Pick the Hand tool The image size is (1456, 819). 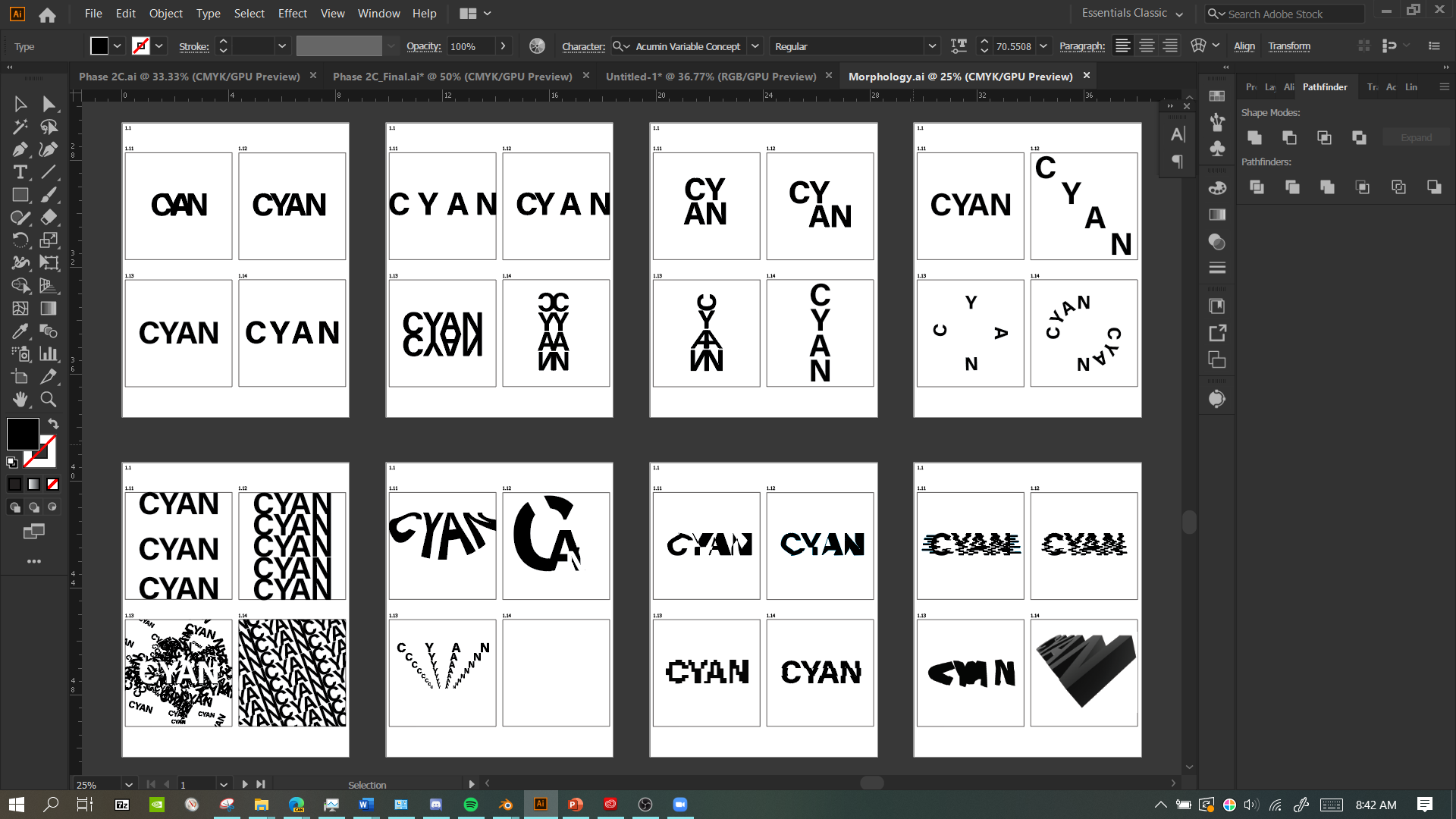click(x=20, y=400)
